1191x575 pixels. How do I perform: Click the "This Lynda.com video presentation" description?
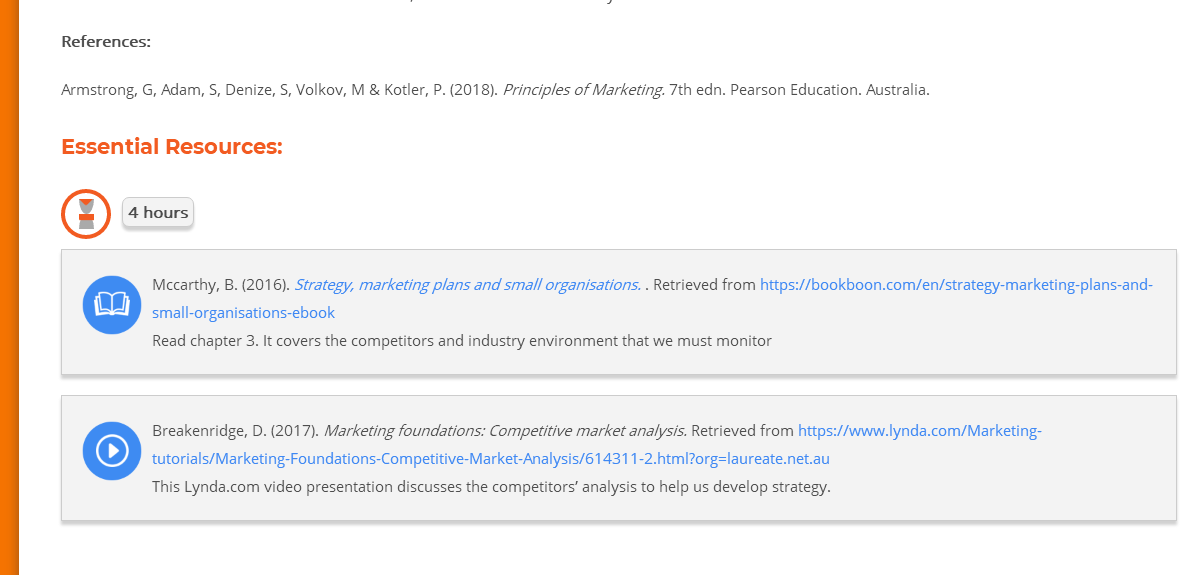coord(491,487)
